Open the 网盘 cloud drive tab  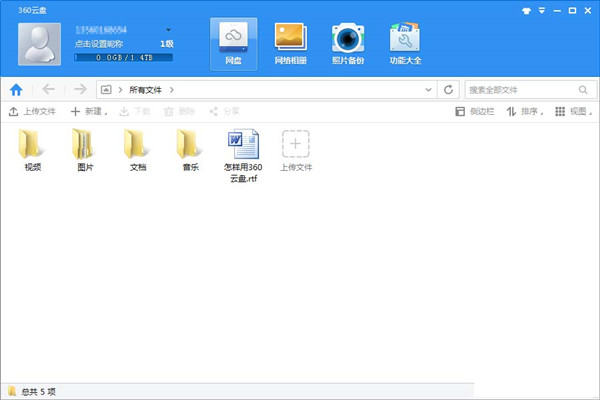point(233,44)
